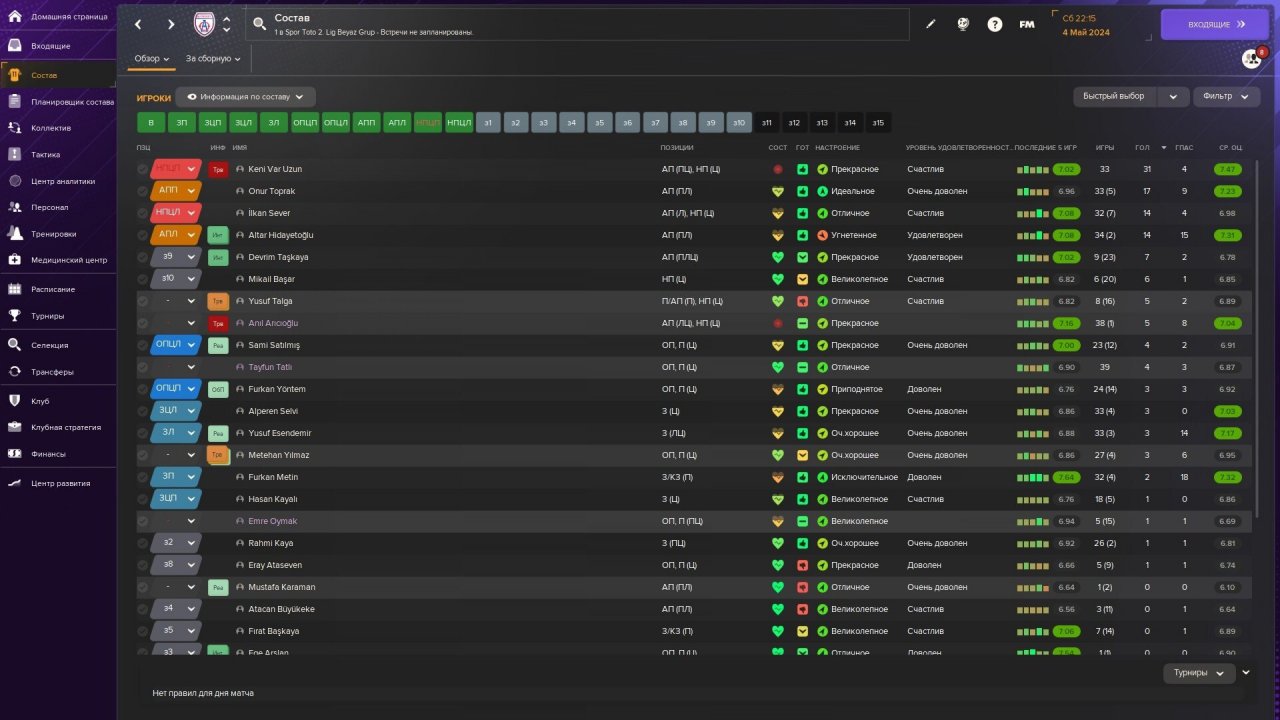The height and width of the screenshot is (720, 1280).
Task: Click the pencil edit icon in top bar
Action: click(931, 24)
